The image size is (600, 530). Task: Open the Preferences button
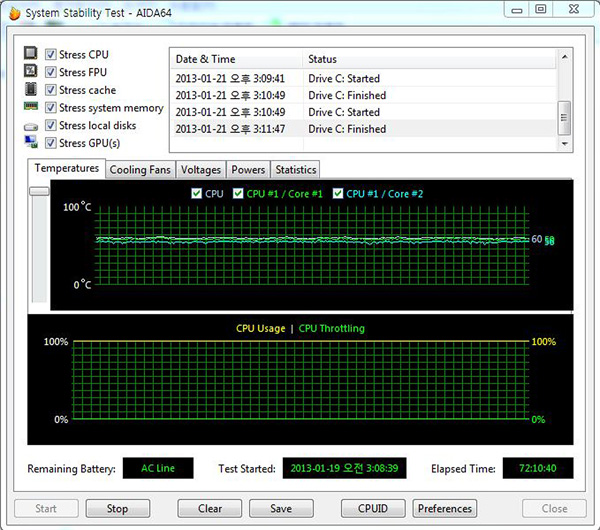click(445, 509)
